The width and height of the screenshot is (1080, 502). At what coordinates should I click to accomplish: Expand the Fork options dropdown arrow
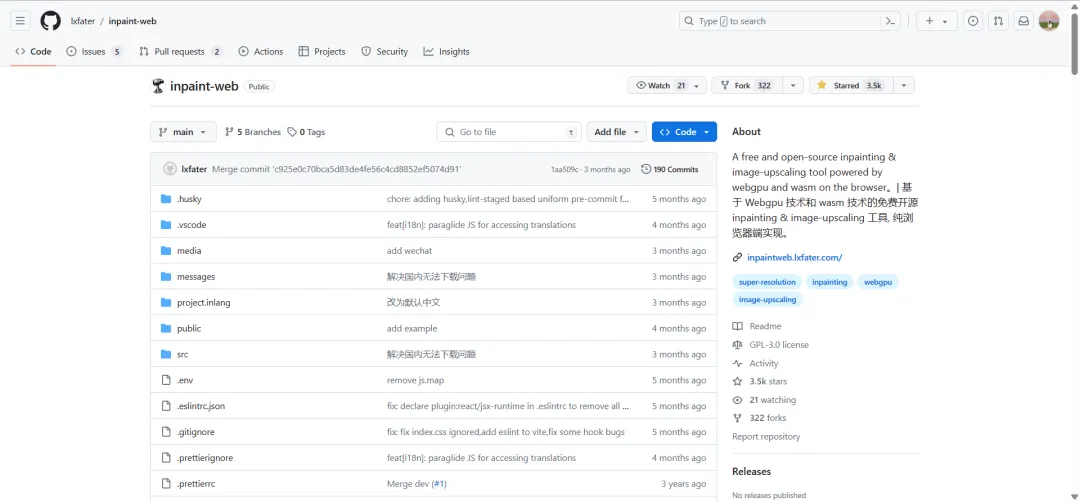click(793, 85)
